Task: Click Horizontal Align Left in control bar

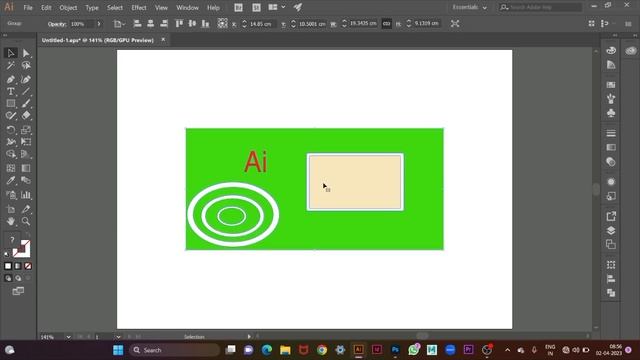Action: click(138, 24)
